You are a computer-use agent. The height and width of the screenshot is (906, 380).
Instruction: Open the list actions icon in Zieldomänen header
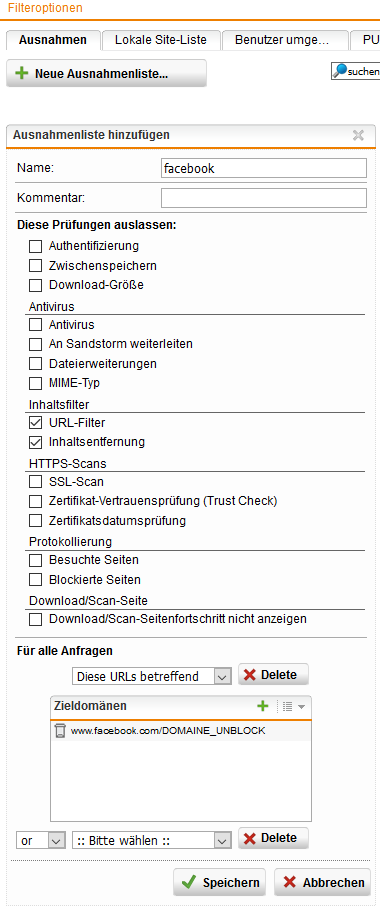tap(293, 706)
